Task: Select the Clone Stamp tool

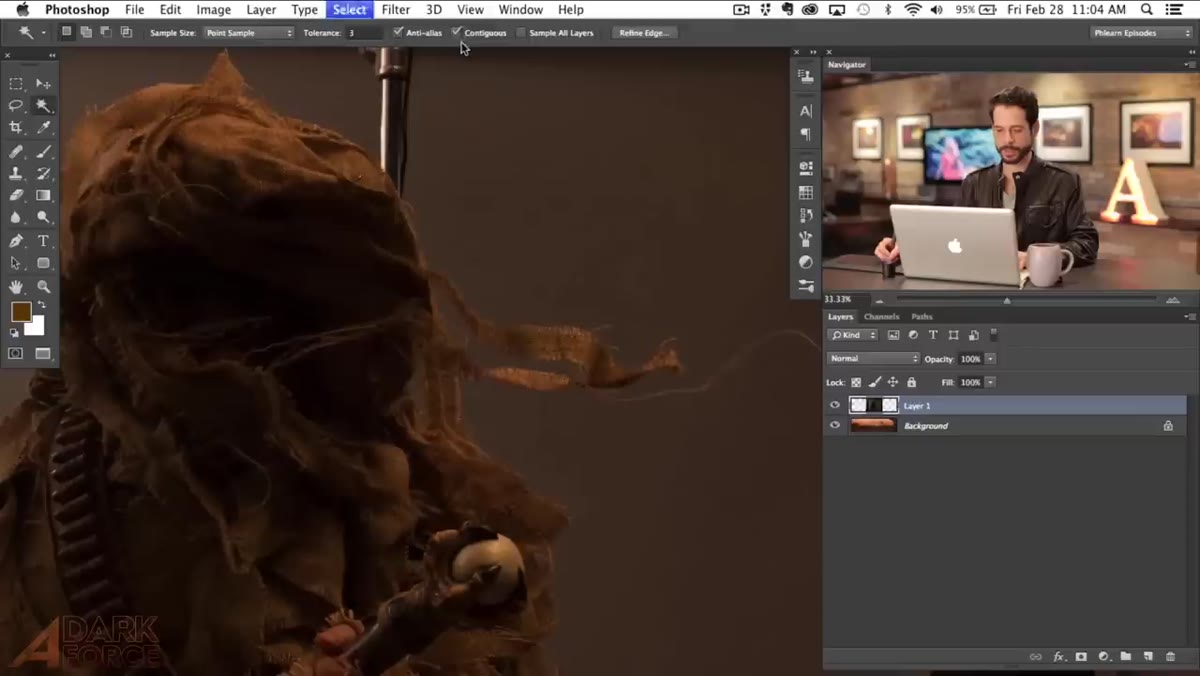Action: [16, 174]
